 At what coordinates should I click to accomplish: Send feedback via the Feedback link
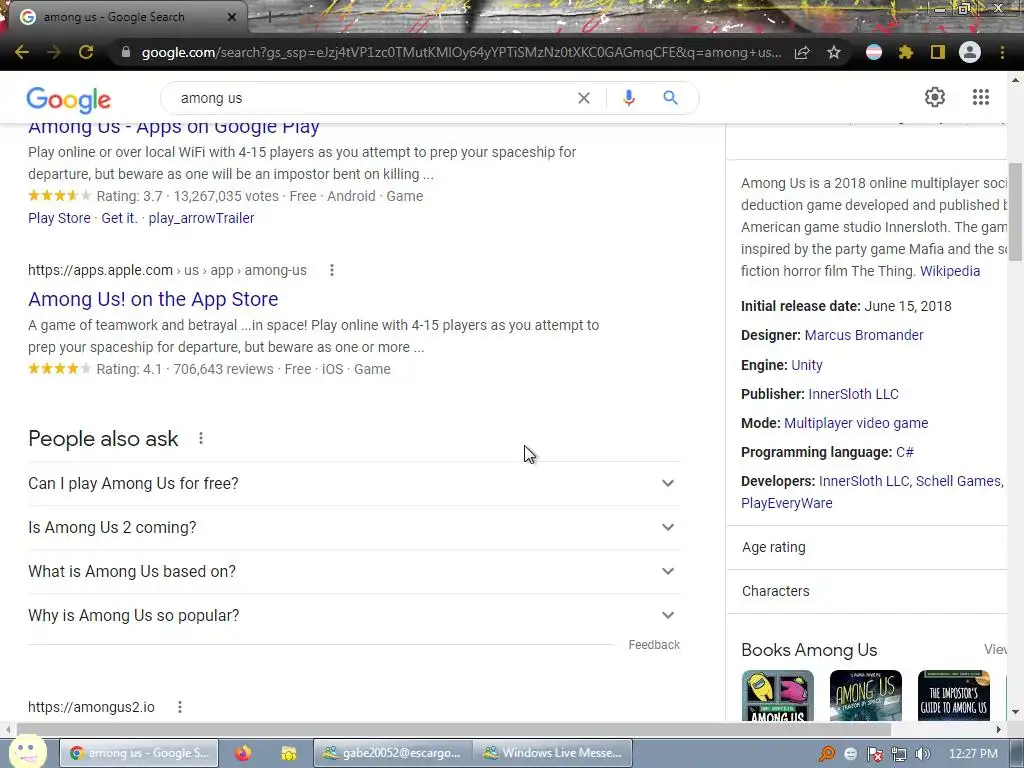(x=654, y=645)
